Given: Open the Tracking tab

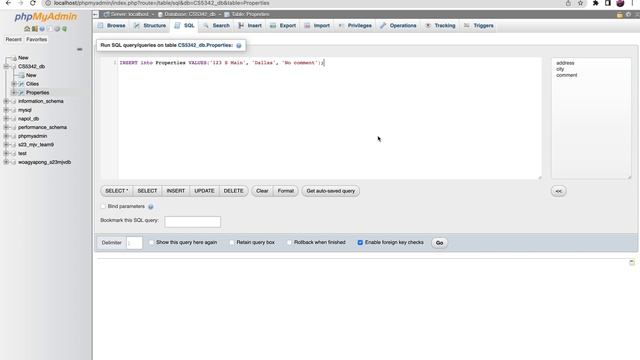Looking at the screenshot, I should 440,26.
